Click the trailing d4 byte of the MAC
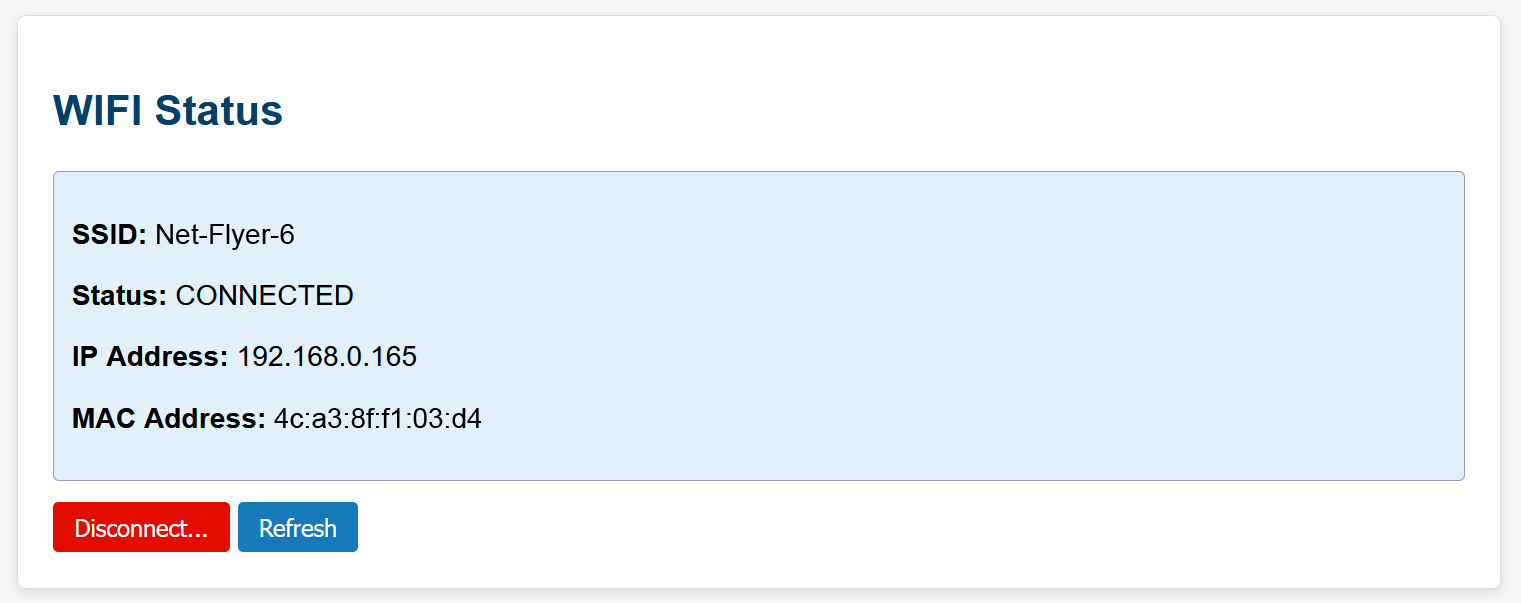1521x603 pixels. pos(468,418)
